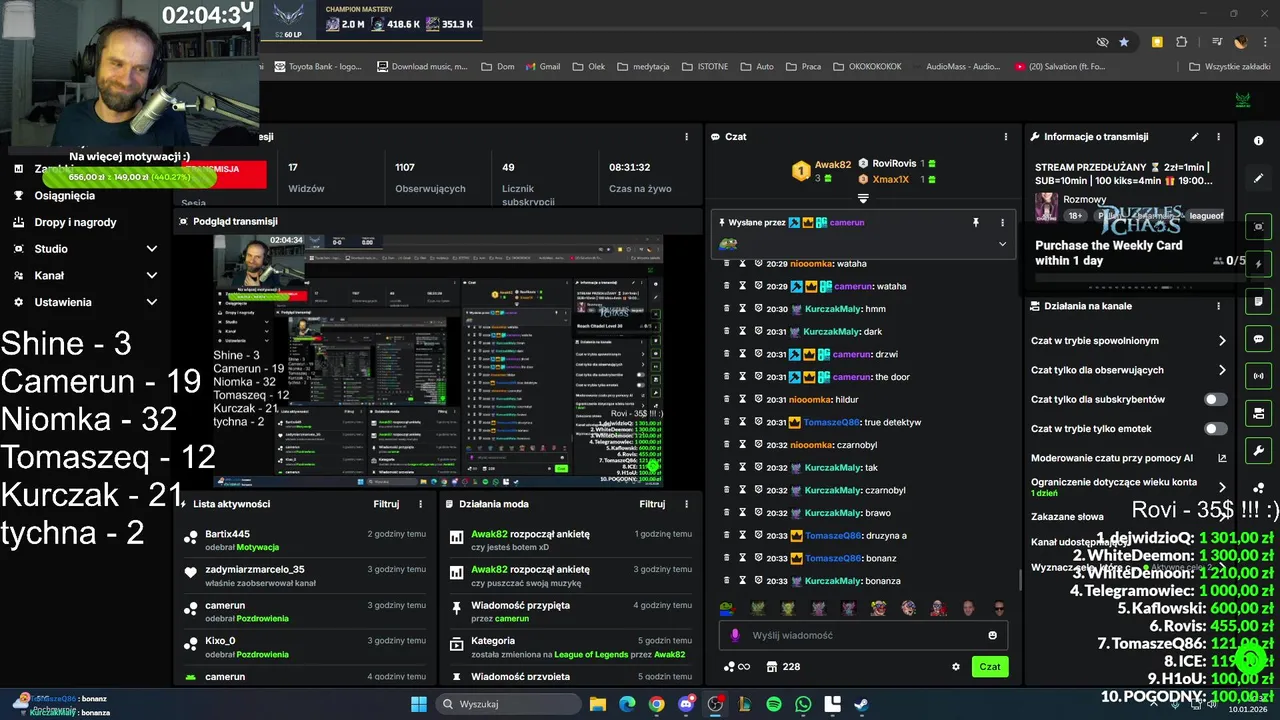Timeout KurczakMaly on the 'hmm' message
The height and width of the screenshot is (720, 1280).
pyautogui.click(x=743, y=308)
